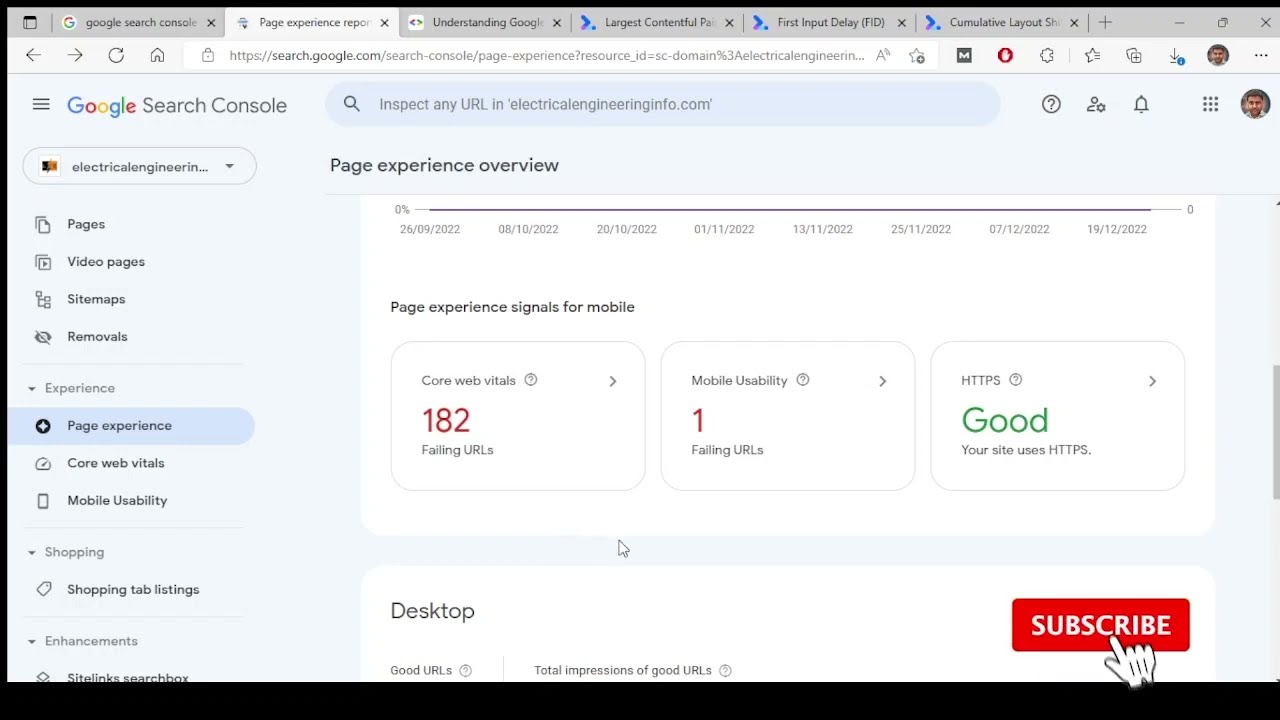
Task: Open Sitemaps in the sidebar
Action: point(96,299)
